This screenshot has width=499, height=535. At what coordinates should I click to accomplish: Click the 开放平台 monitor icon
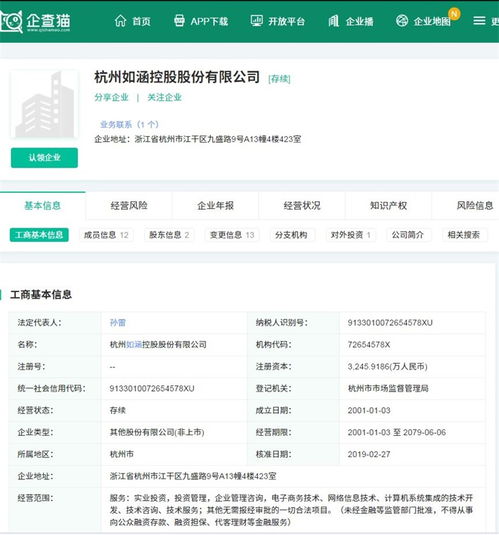pos(257,21)
